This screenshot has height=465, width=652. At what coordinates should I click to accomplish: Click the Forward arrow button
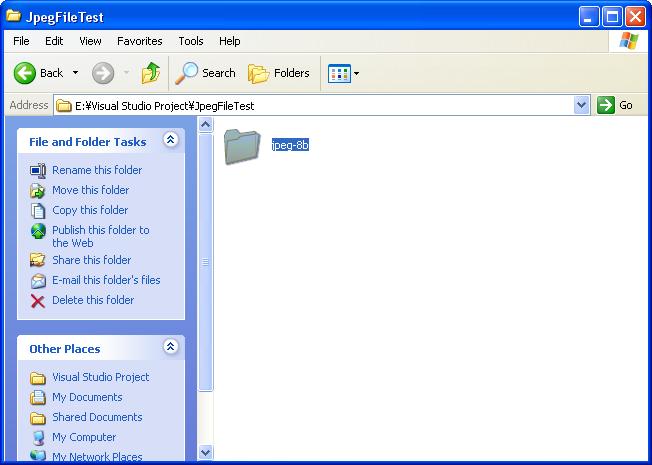point(102,73)
